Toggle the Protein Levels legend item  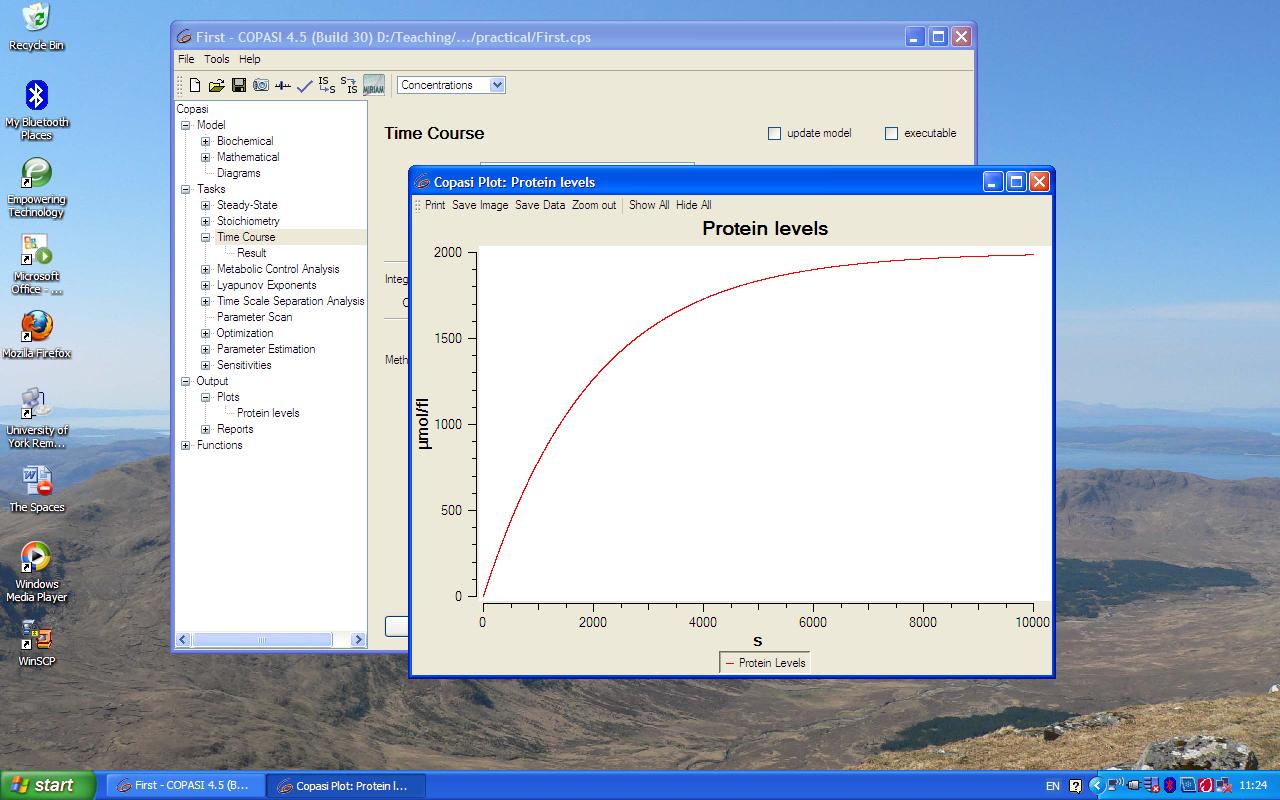pos(765,663)
